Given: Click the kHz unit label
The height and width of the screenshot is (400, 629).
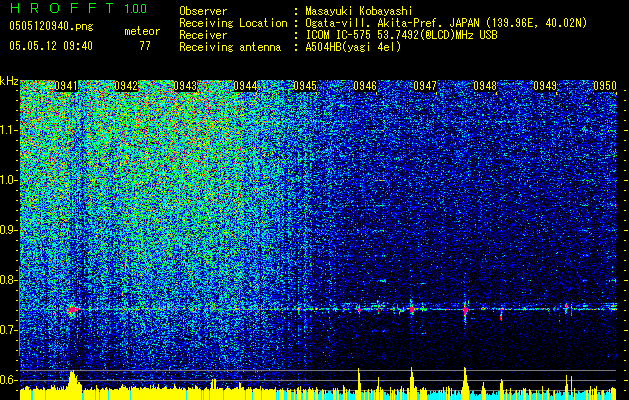Looking at the screenshot, I should click(x=9, y=81).
